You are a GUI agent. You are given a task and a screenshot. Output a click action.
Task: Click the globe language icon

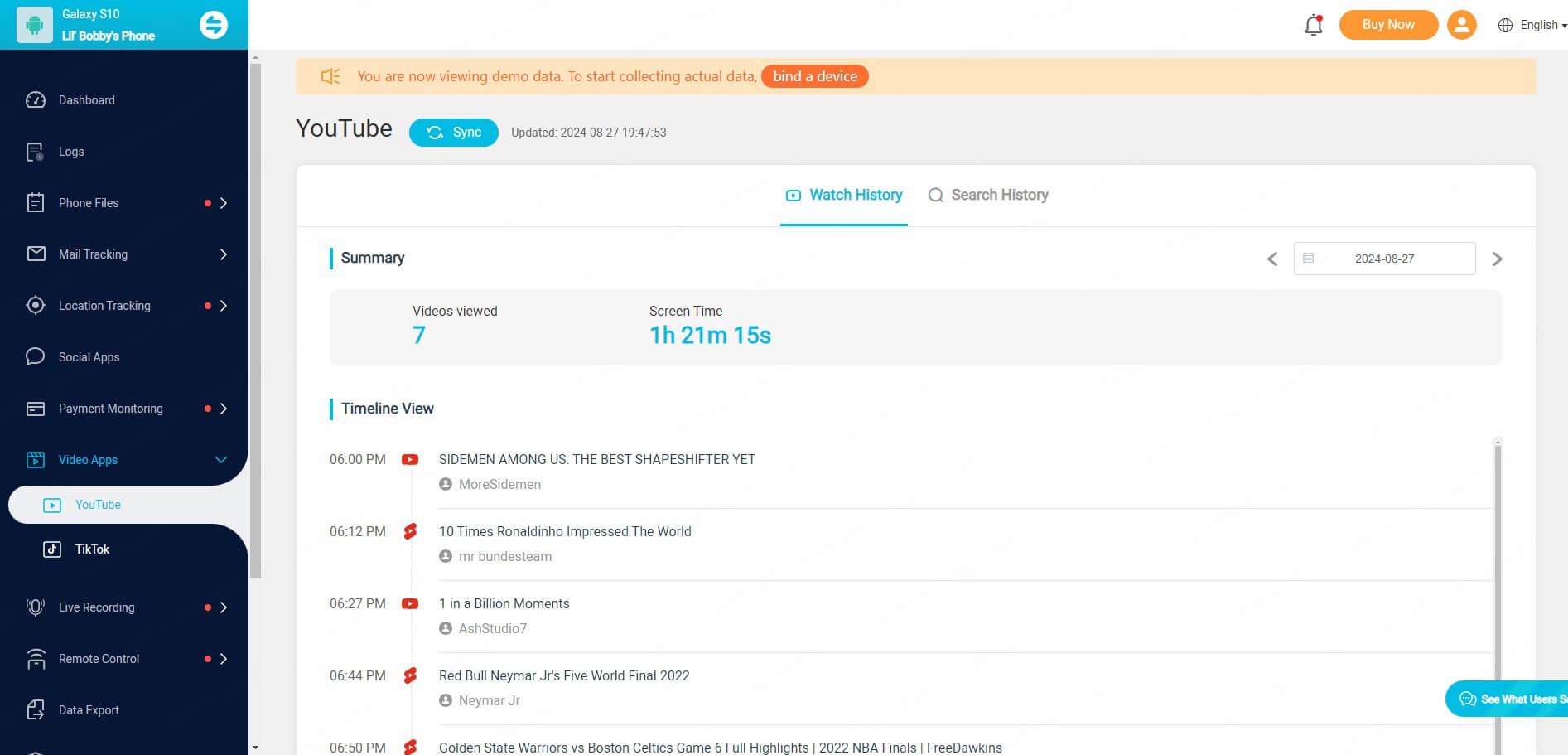pyautogui.click(x=1505, y=25)
